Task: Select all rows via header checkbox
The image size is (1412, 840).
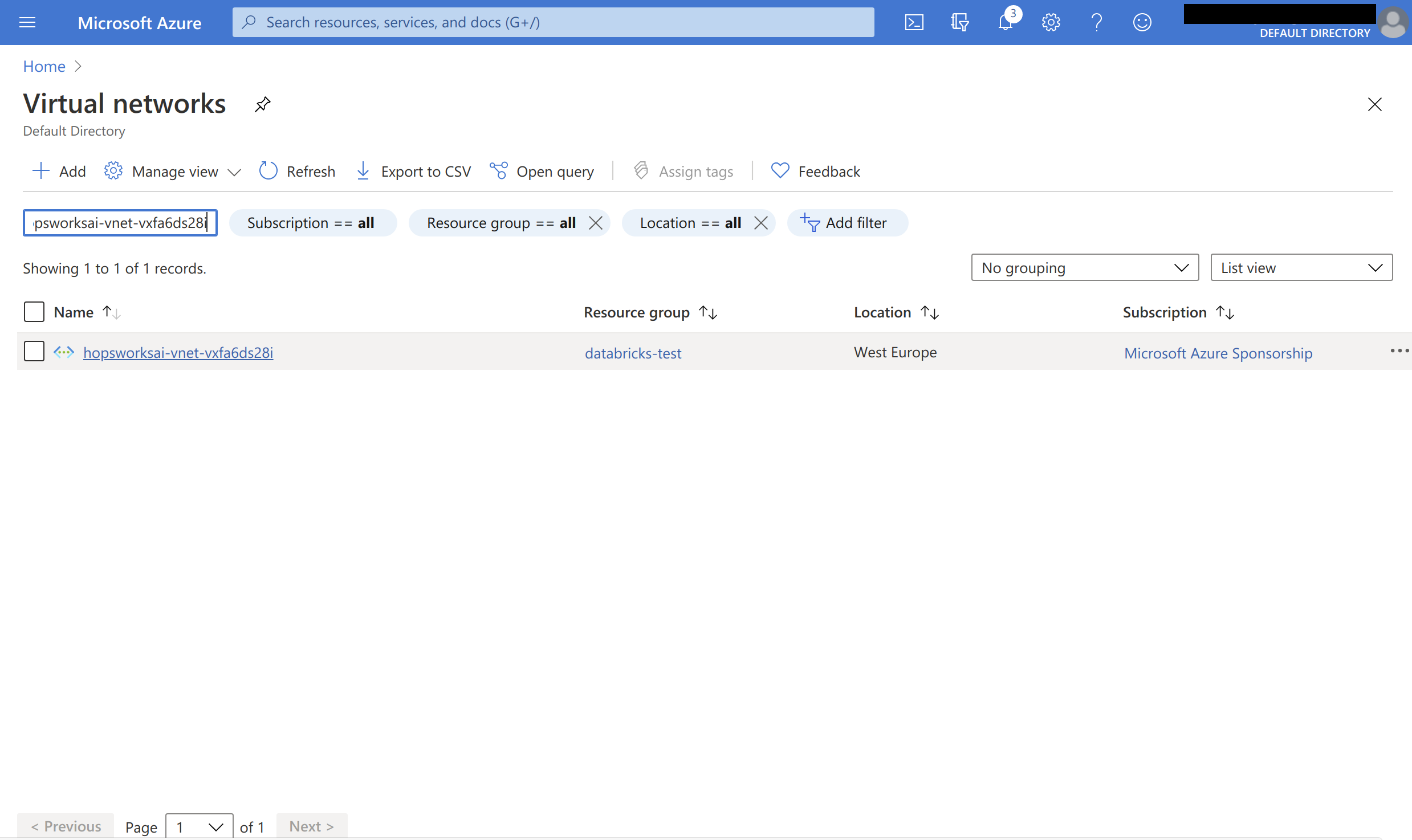Action: (x=34, y=312)
